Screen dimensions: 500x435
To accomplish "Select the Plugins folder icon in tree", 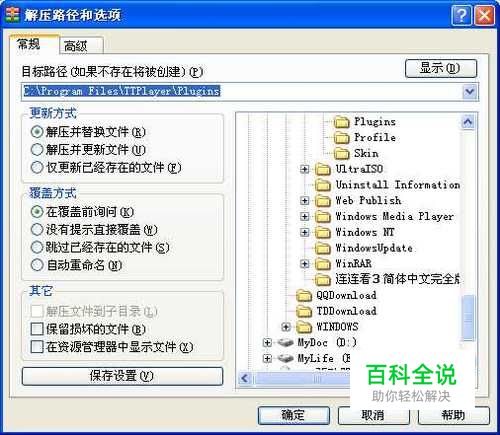I will (x=342, y=122).
